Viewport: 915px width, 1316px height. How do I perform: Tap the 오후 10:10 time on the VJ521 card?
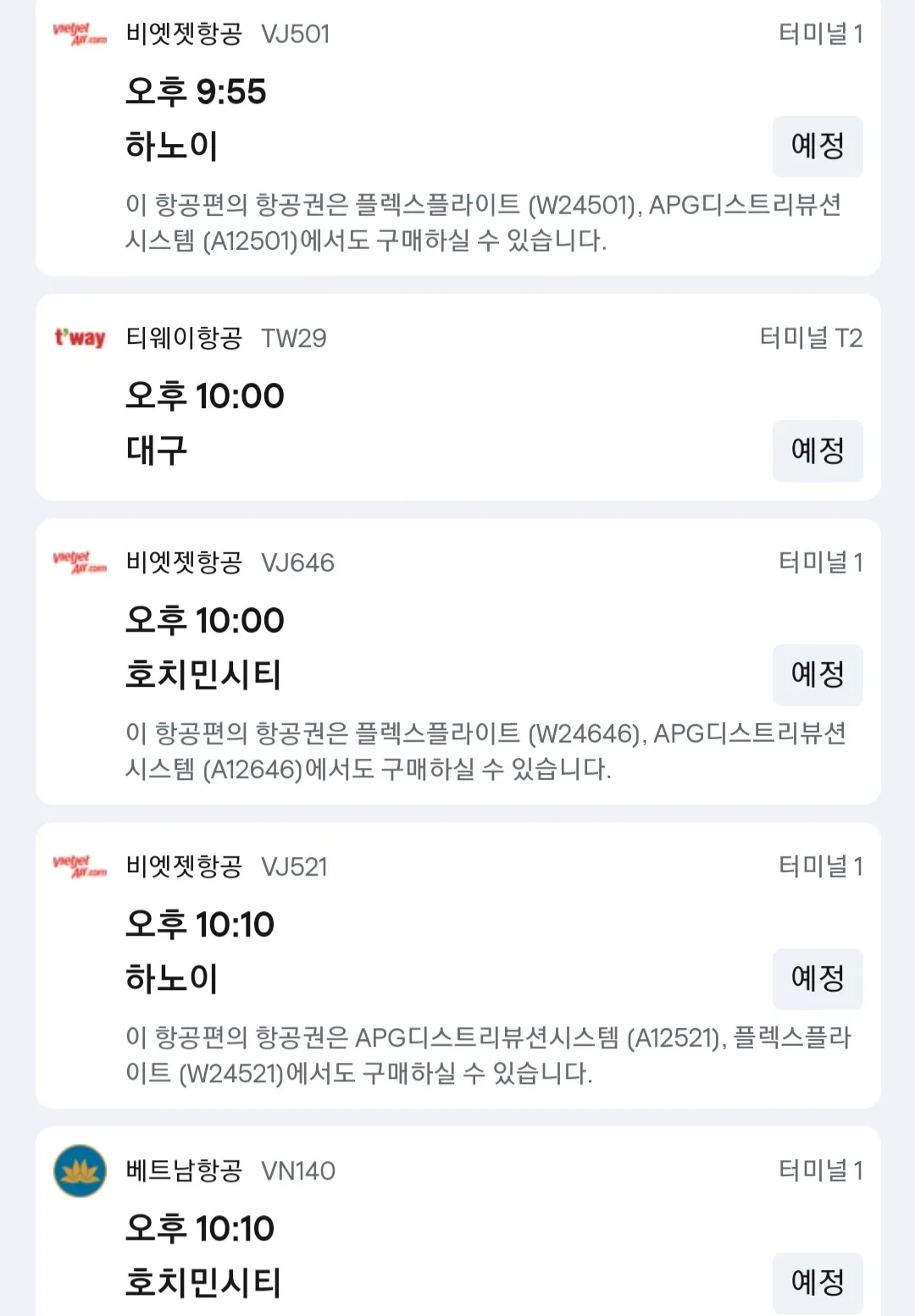200,924
